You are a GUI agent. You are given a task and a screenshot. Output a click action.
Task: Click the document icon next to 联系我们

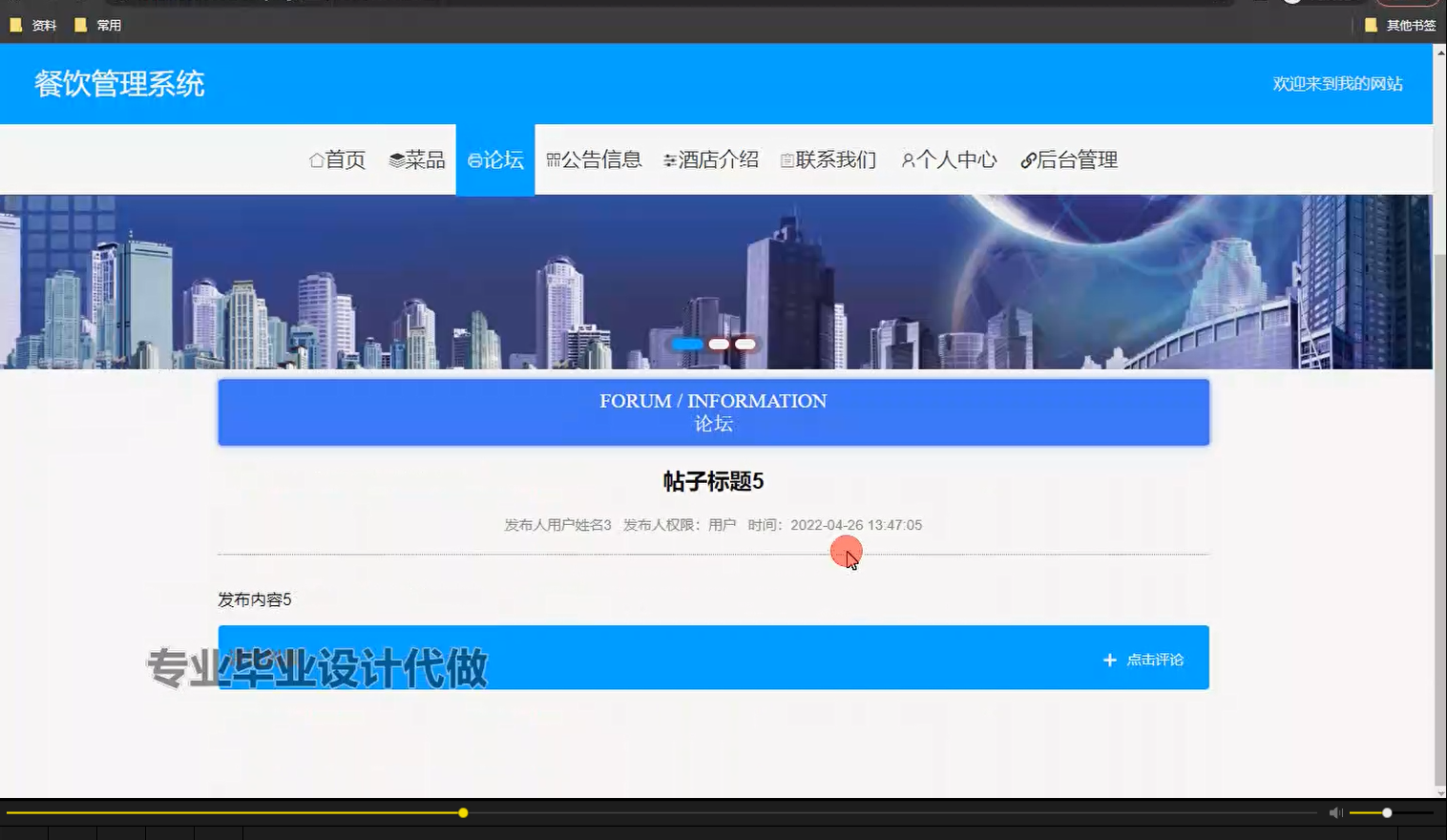tap(786, 159)
